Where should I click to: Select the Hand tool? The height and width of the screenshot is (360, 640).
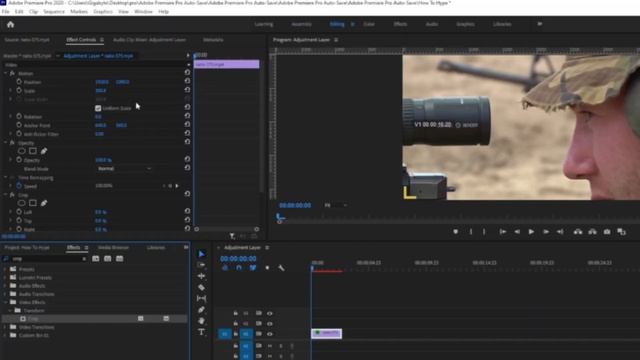click(201, 321)
